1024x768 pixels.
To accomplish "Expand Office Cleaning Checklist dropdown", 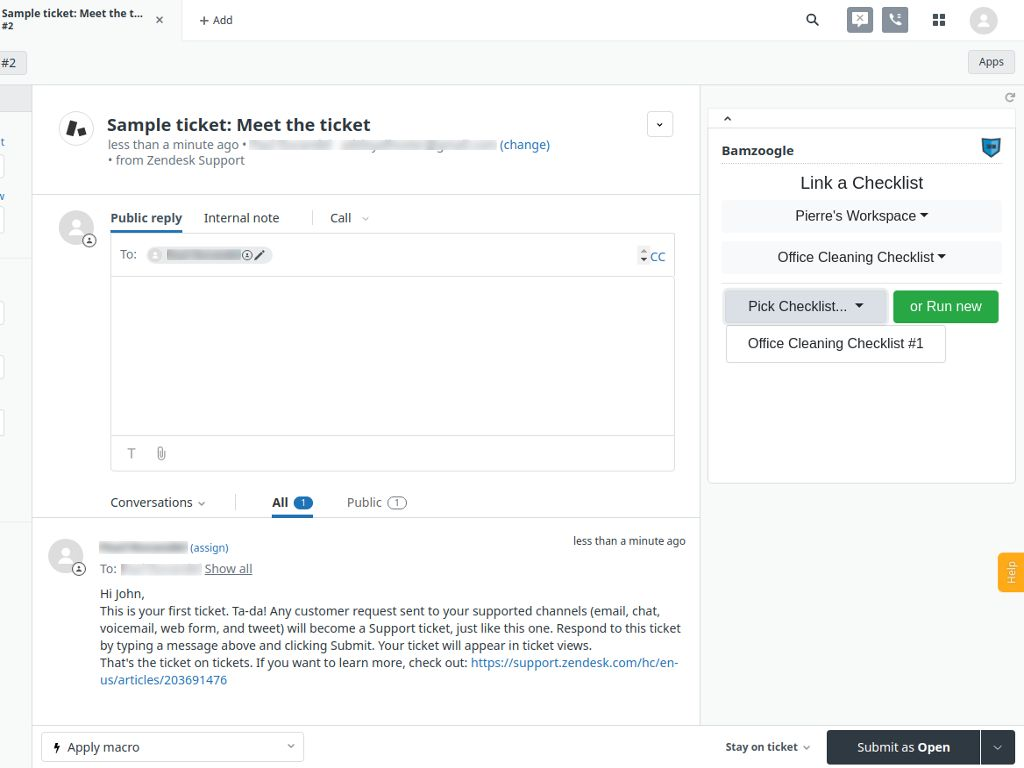I will 861,257.
